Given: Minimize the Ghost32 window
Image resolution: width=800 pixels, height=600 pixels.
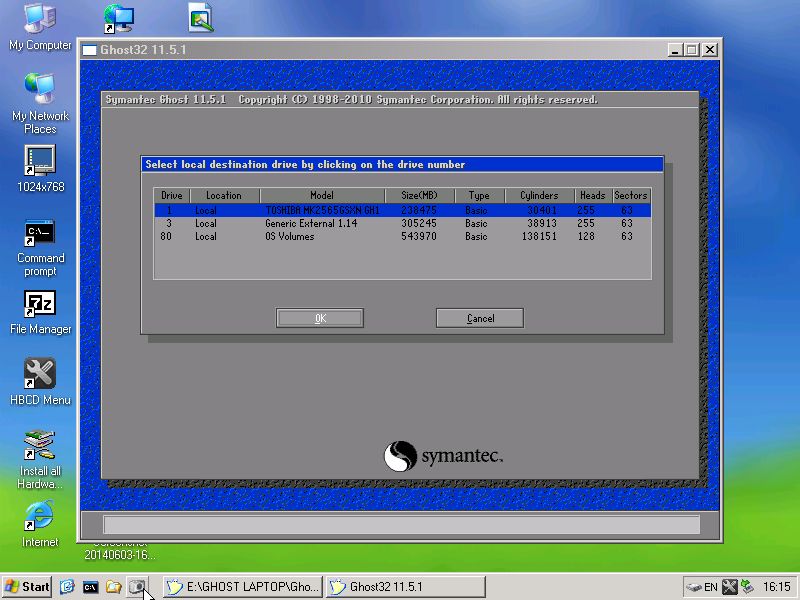Looking at the screenshot, I should (675, 49).
